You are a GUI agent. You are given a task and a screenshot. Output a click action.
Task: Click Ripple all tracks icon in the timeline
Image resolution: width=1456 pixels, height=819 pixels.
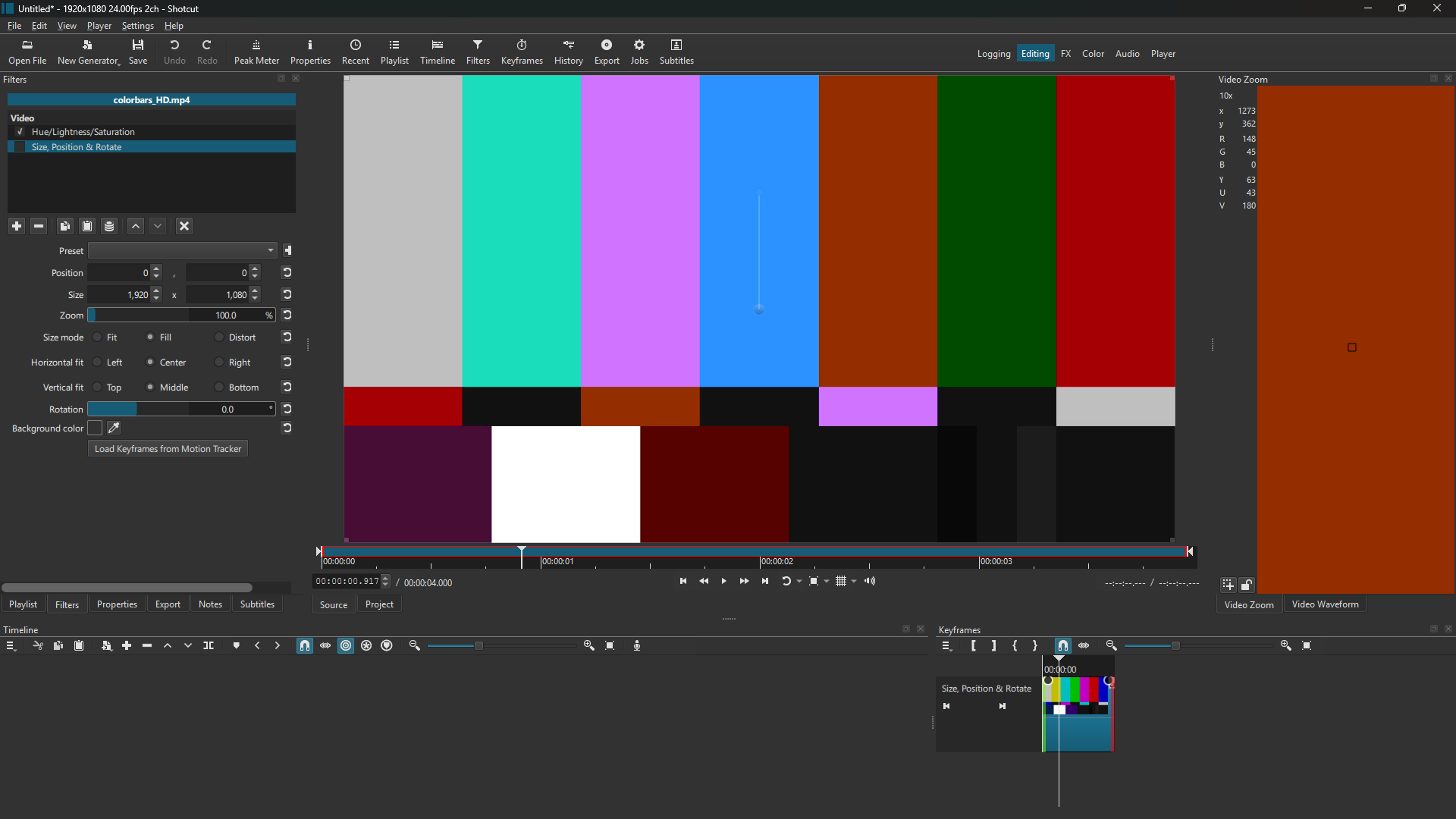[x=366, y=645]
